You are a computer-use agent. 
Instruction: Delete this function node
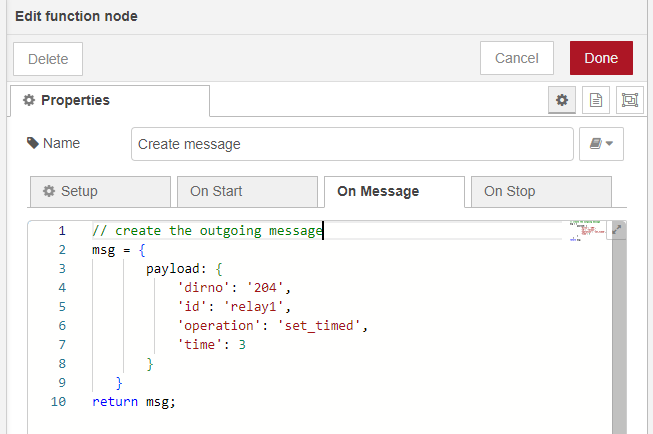coord(48,59)
